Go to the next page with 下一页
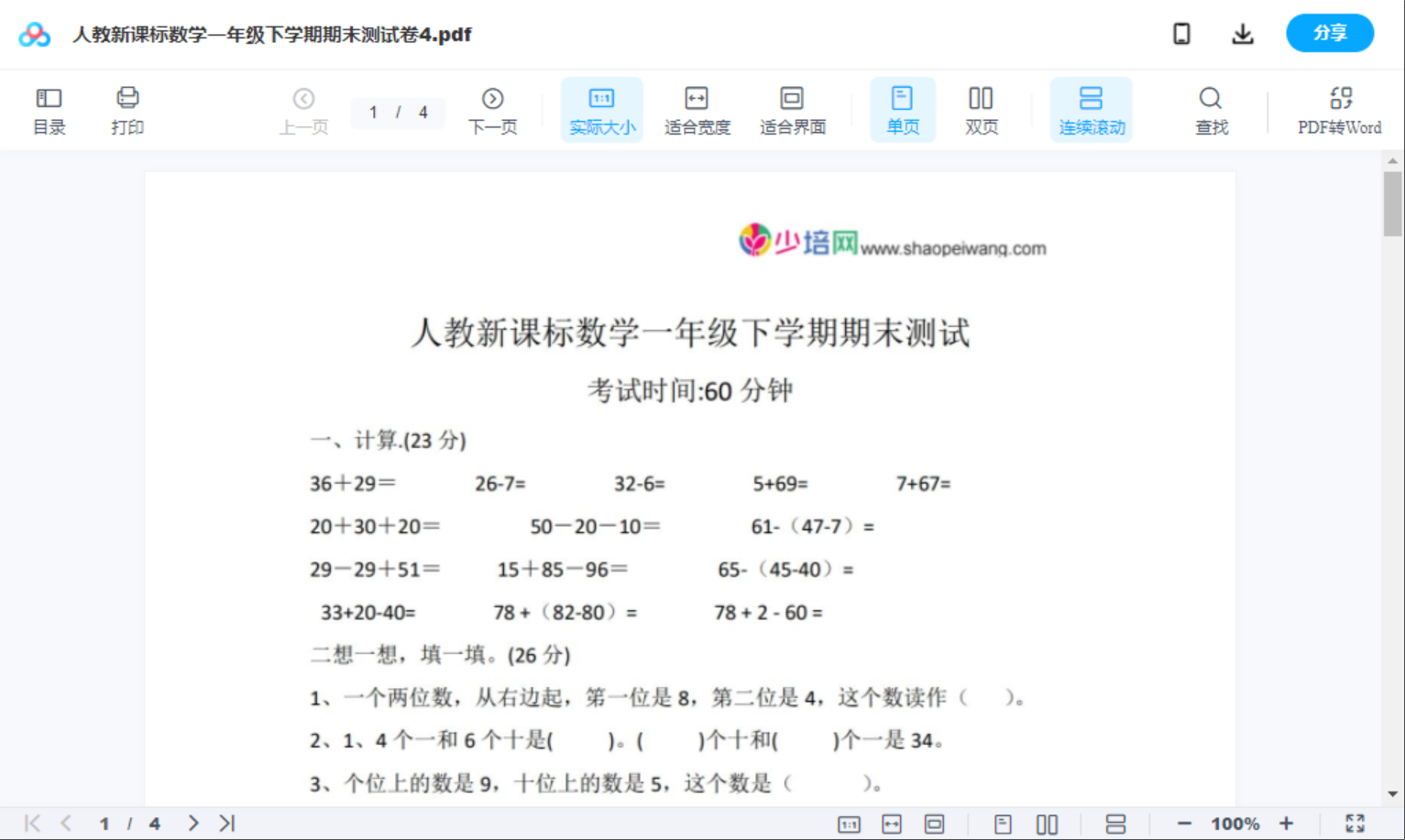This screenshot has width=1405, height=840. (x=492, y=109)
